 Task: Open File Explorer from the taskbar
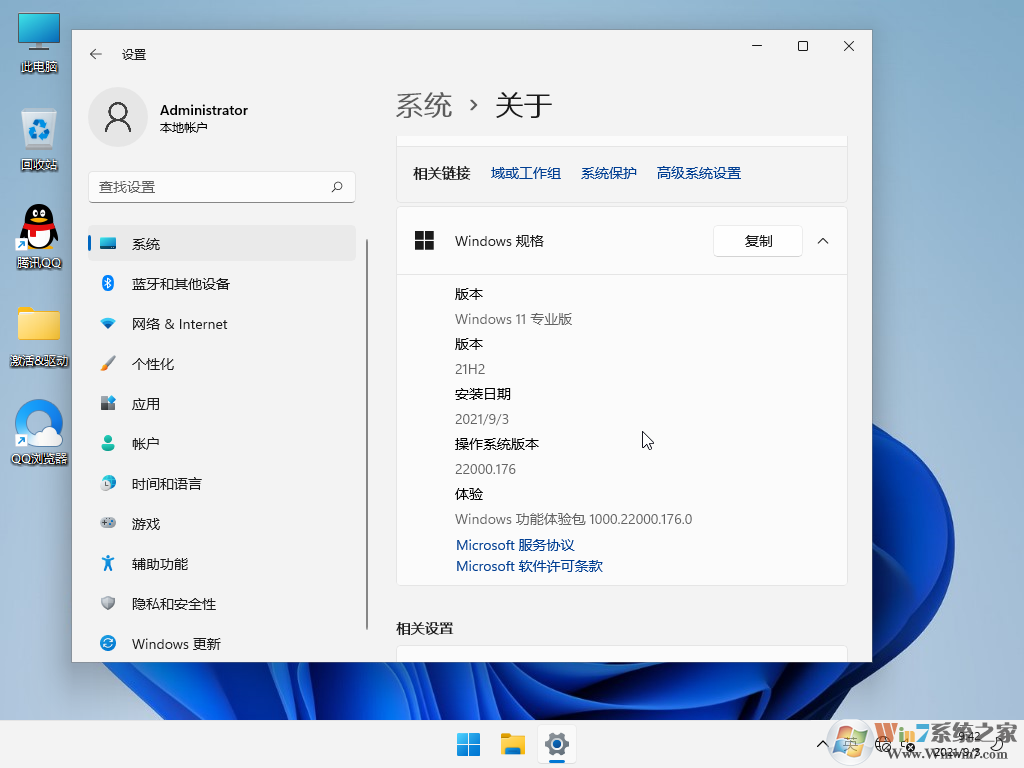point(512,744)
